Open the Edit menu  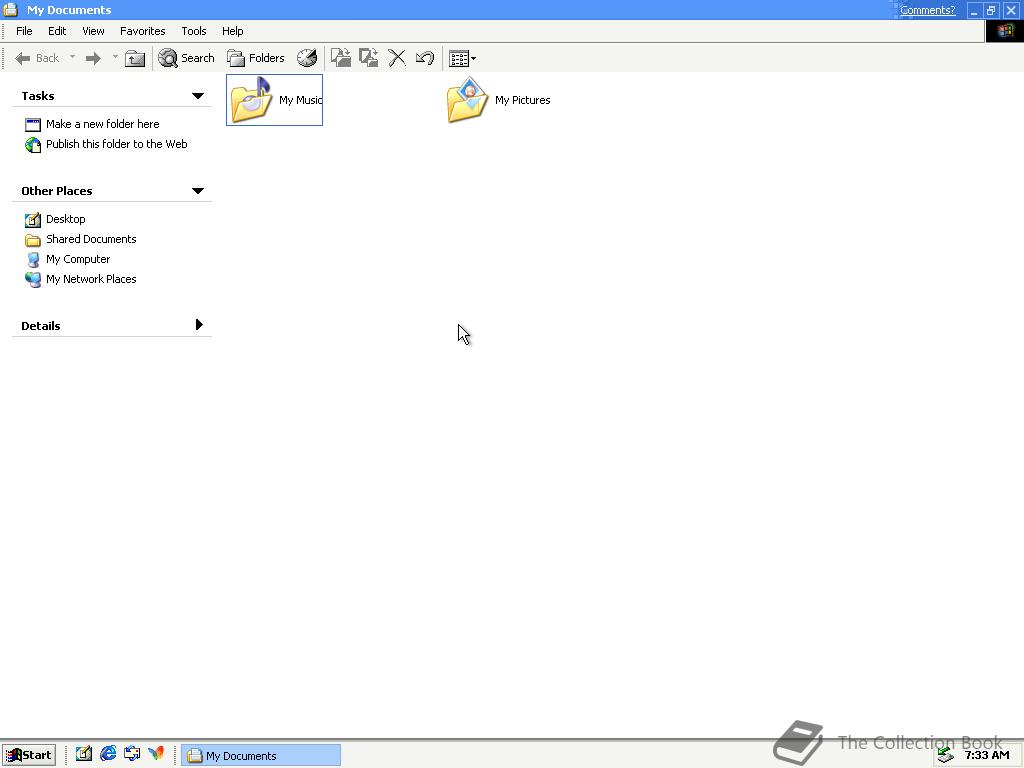pyautogui.click(x=57, y=31)
